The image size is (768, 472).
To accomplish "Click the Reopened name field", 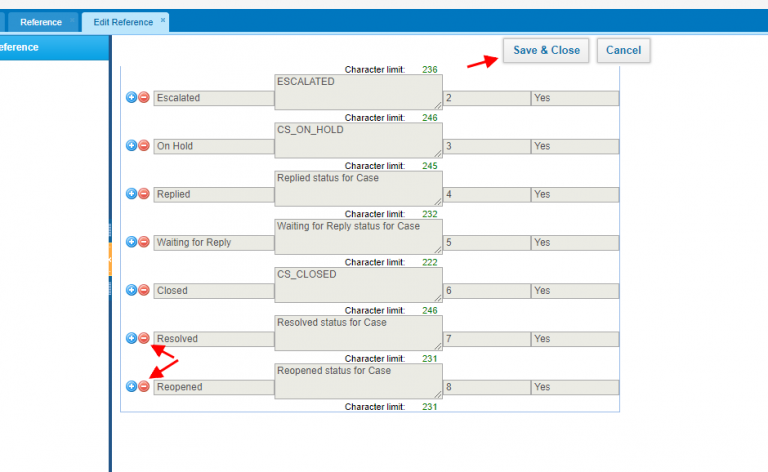I will (x=214, y=387).
